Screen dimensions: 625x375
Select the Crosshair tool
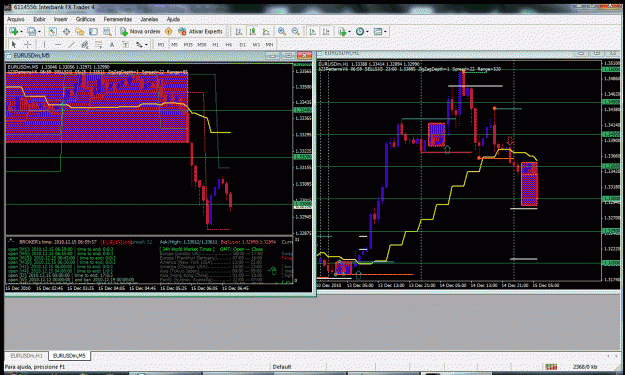[28, 45]
